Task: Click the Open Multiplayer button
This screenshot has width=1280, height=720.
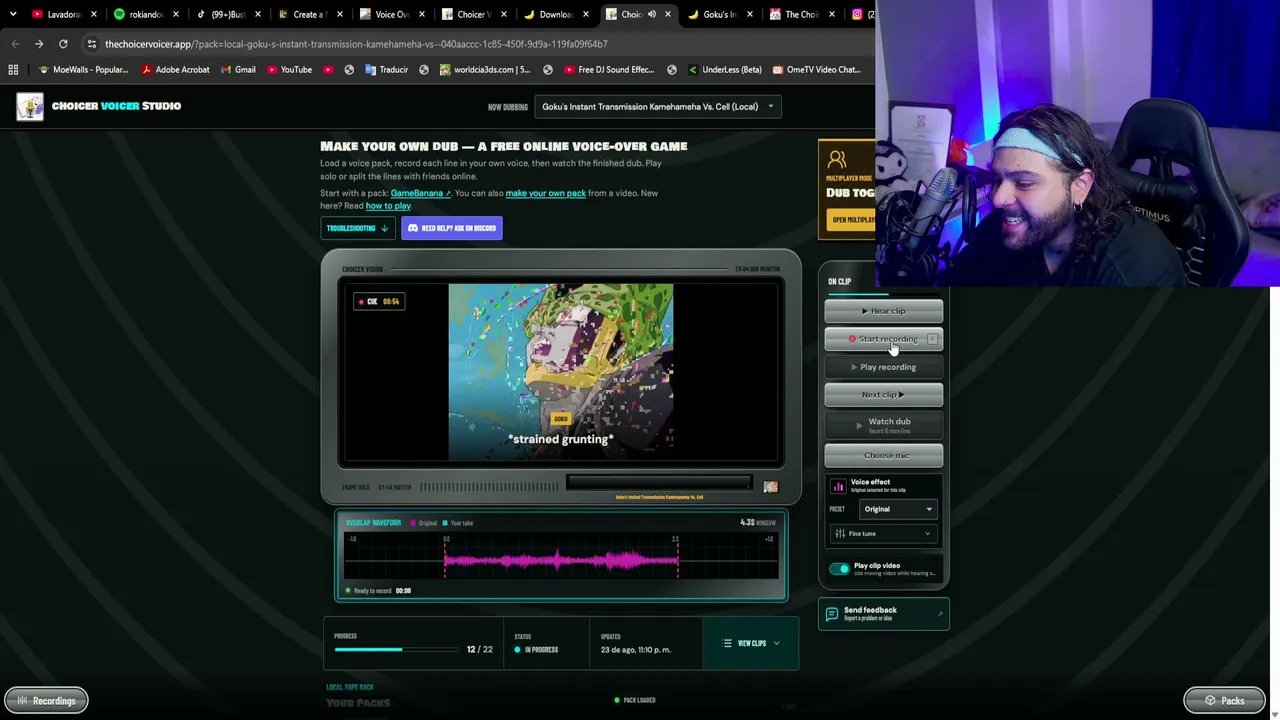Action: [x=852, y=220]
